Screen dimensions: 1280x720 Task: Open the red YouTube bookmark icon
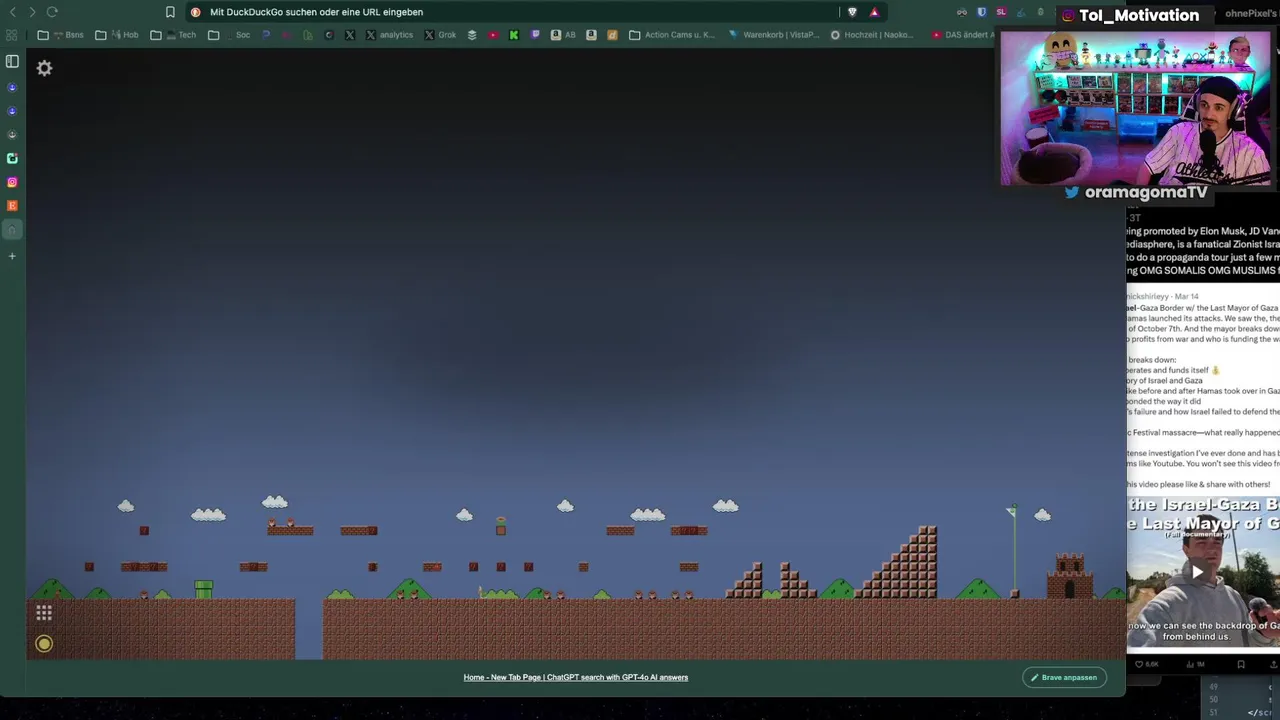pos(493,35)
